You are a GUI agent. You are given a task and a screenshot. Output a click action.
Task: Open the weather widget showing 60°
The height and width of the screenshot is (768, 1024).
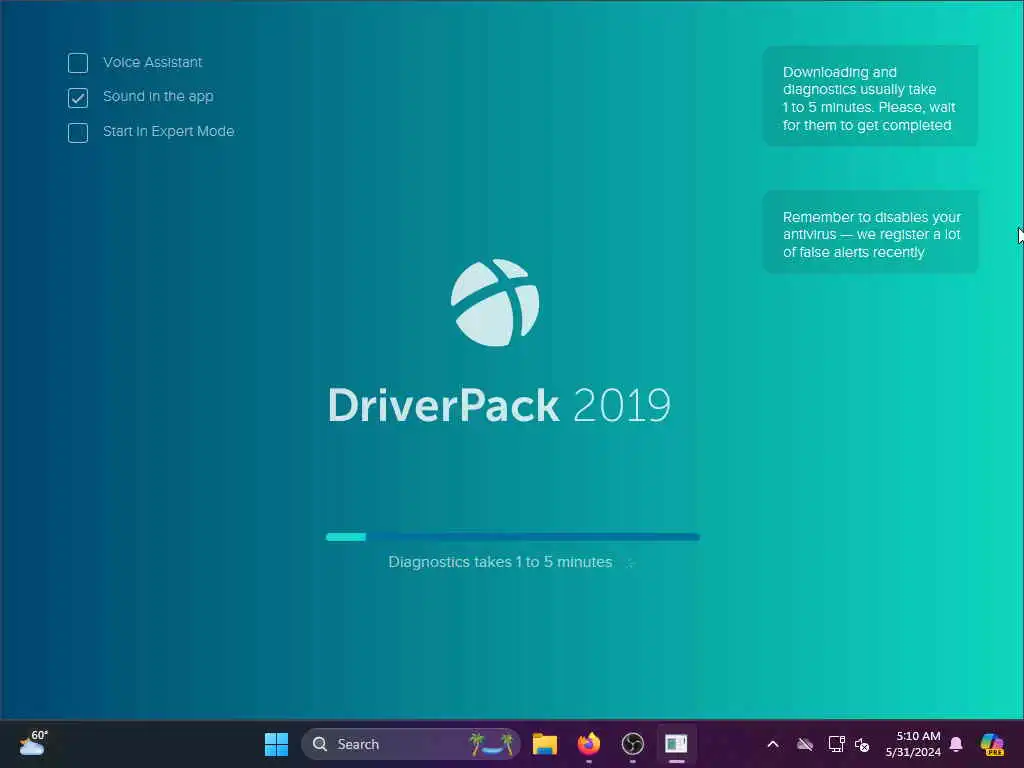33,744
